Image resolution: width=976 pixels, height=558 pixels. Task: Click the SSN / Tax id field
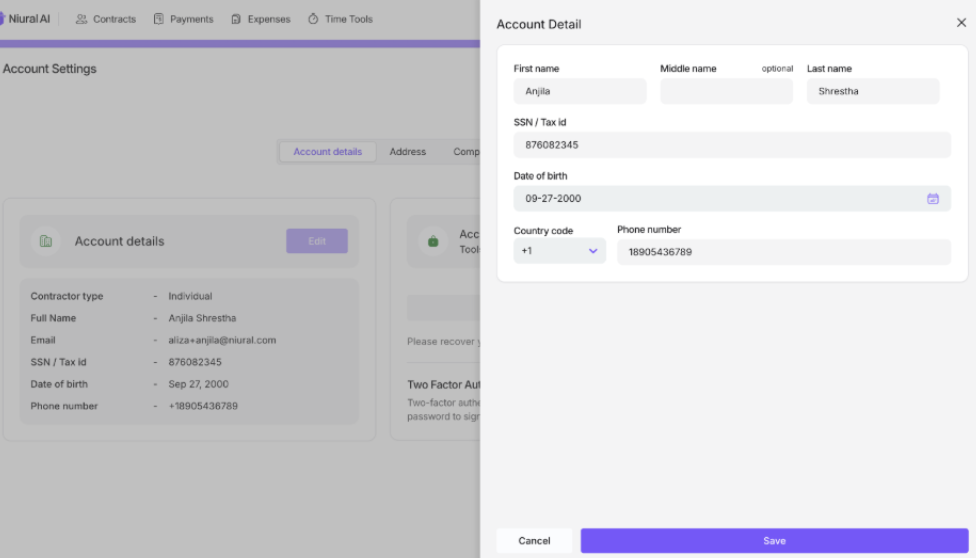point(732,145)
